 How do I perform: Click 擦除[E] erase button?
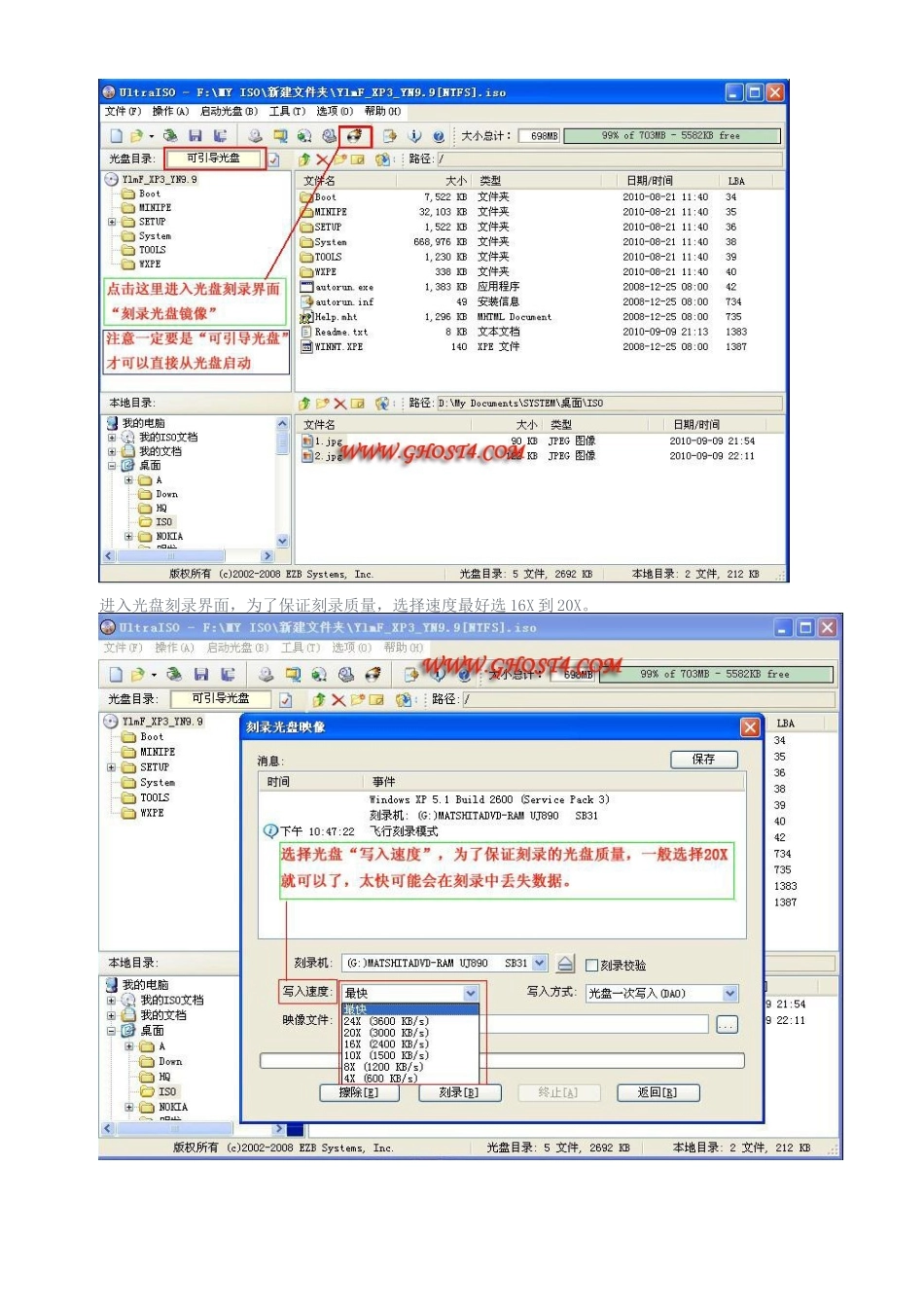point(358,1093)
